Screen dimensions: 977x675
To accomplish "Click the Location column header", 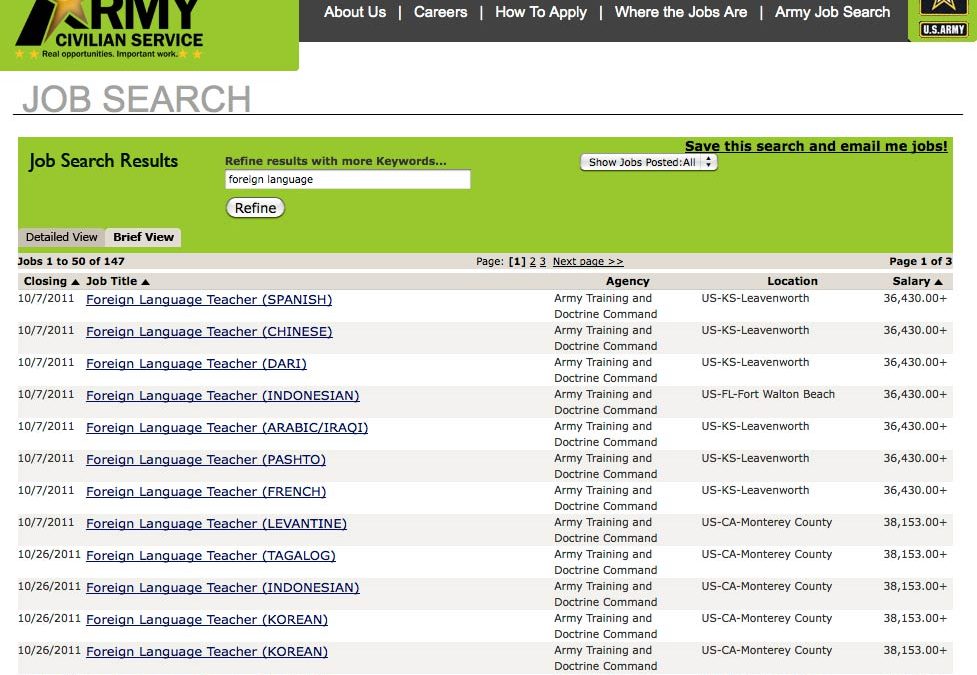I will coord(793,281).
